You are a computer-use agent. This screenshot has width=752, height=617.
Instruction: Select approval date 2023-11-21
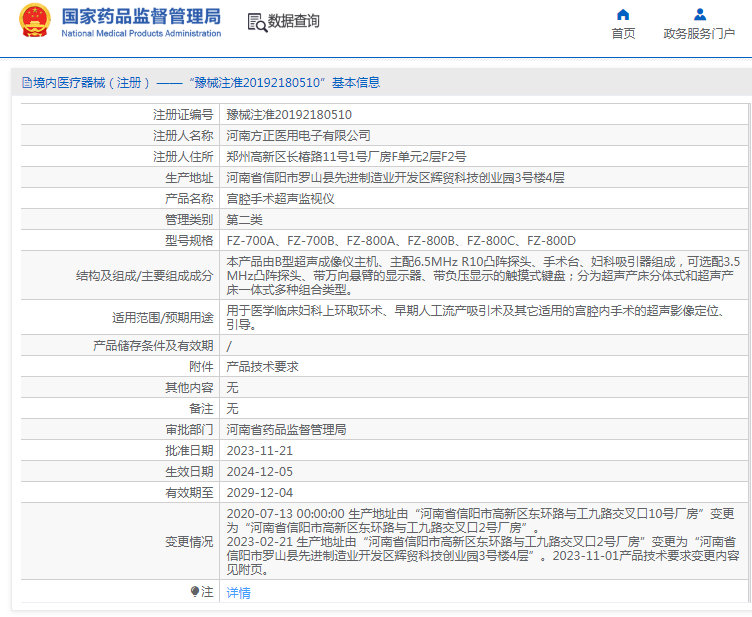[x=259, y=451]
